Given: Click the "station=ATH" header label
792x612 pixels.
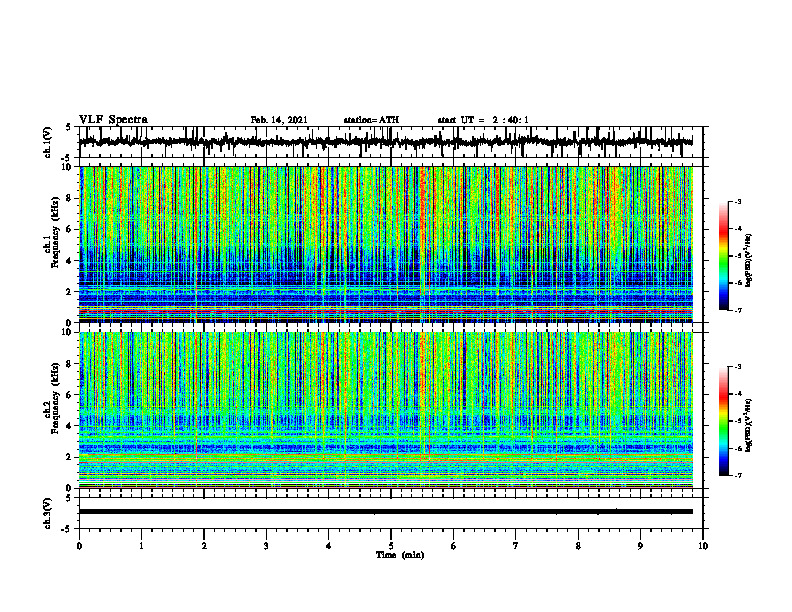Looking at the screenshot, I should (x=371, y=120).
